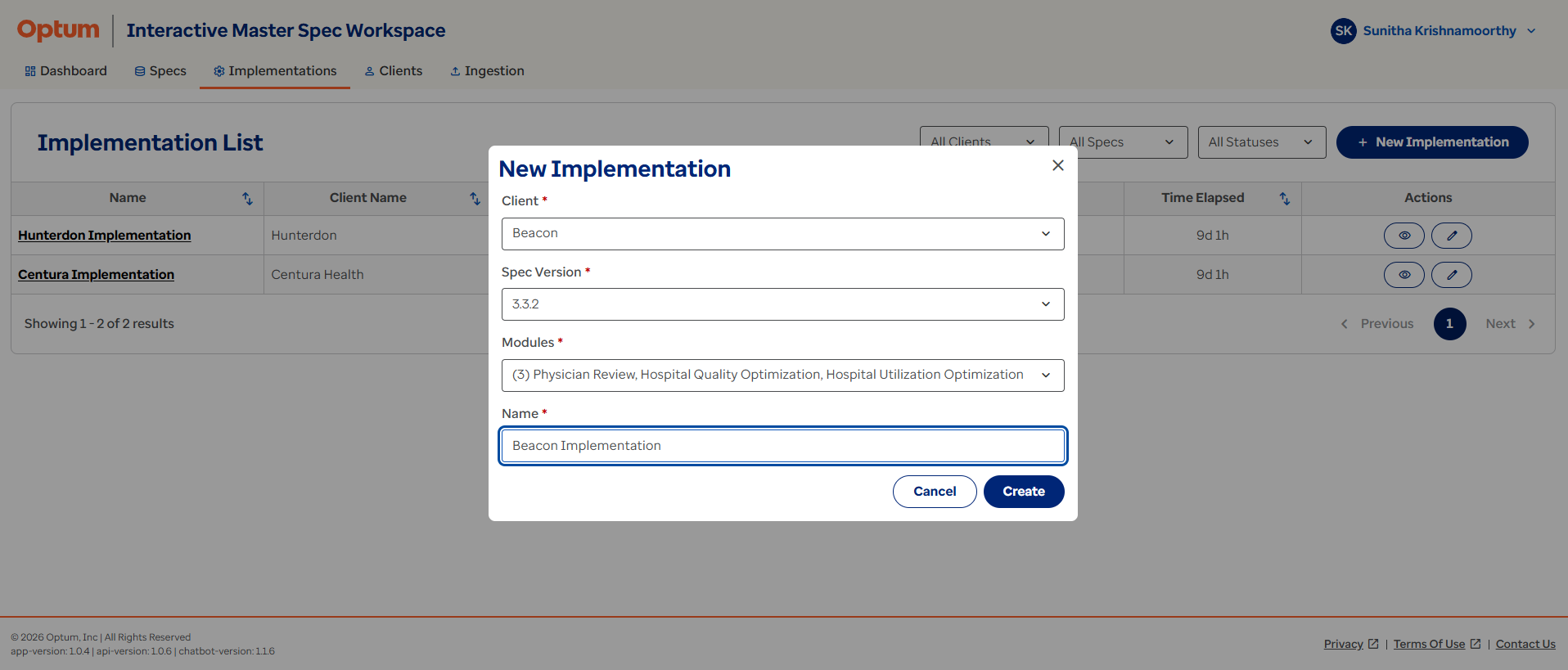
Task: Select page 1 in pagination
Action: (x=1449, y=324)
